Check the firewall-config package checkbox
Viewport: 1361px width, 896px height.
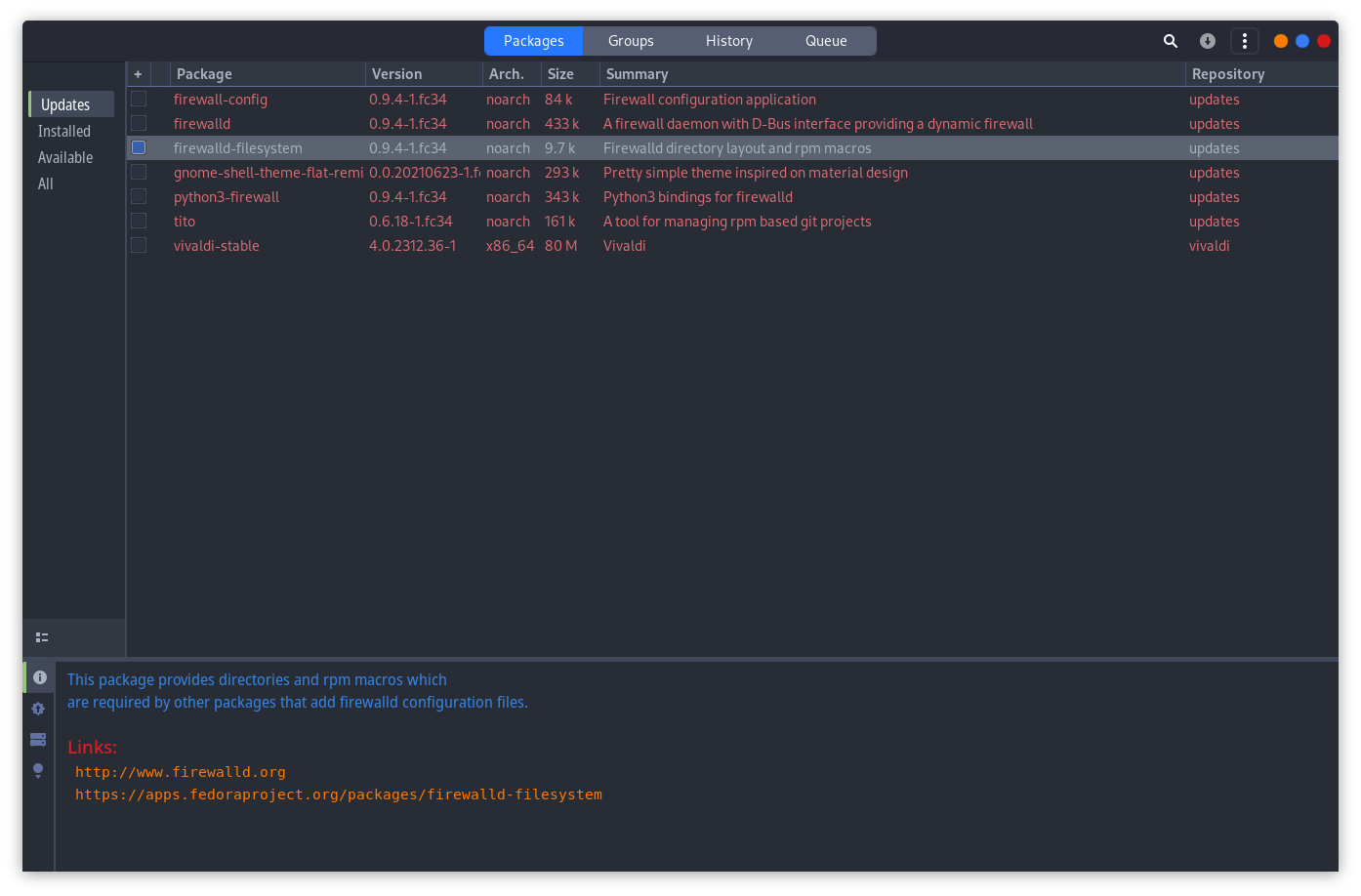pos(139,99)
